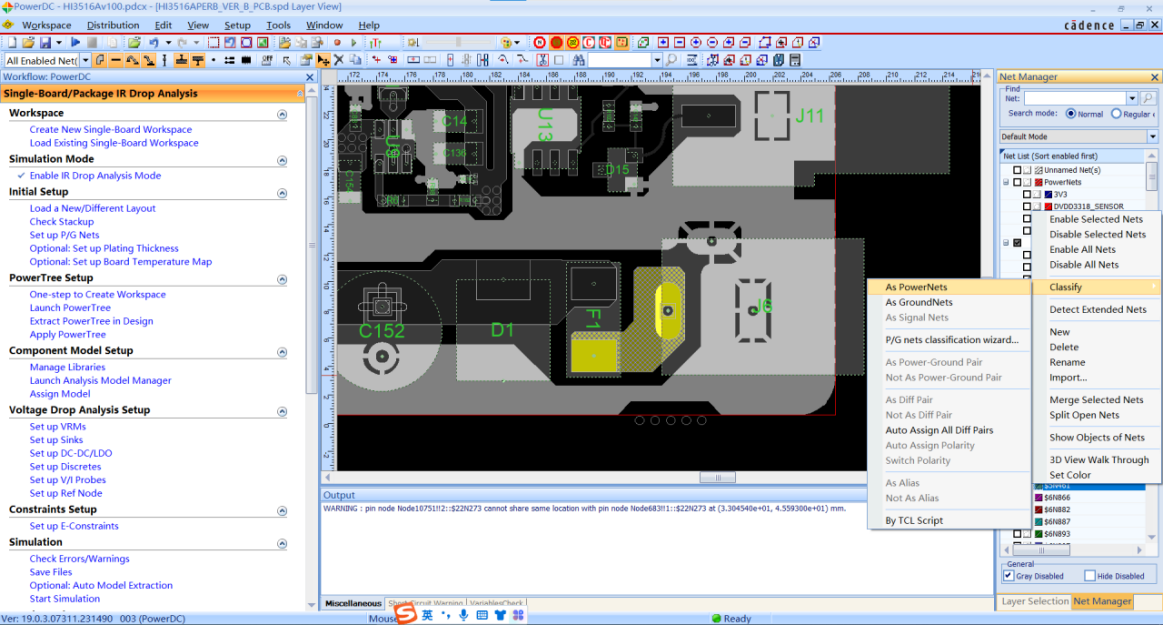Collapse the Voltage Drop Analysis Setup section
The height and width of the screenshot is (625, 1164).
click(282, 411)
